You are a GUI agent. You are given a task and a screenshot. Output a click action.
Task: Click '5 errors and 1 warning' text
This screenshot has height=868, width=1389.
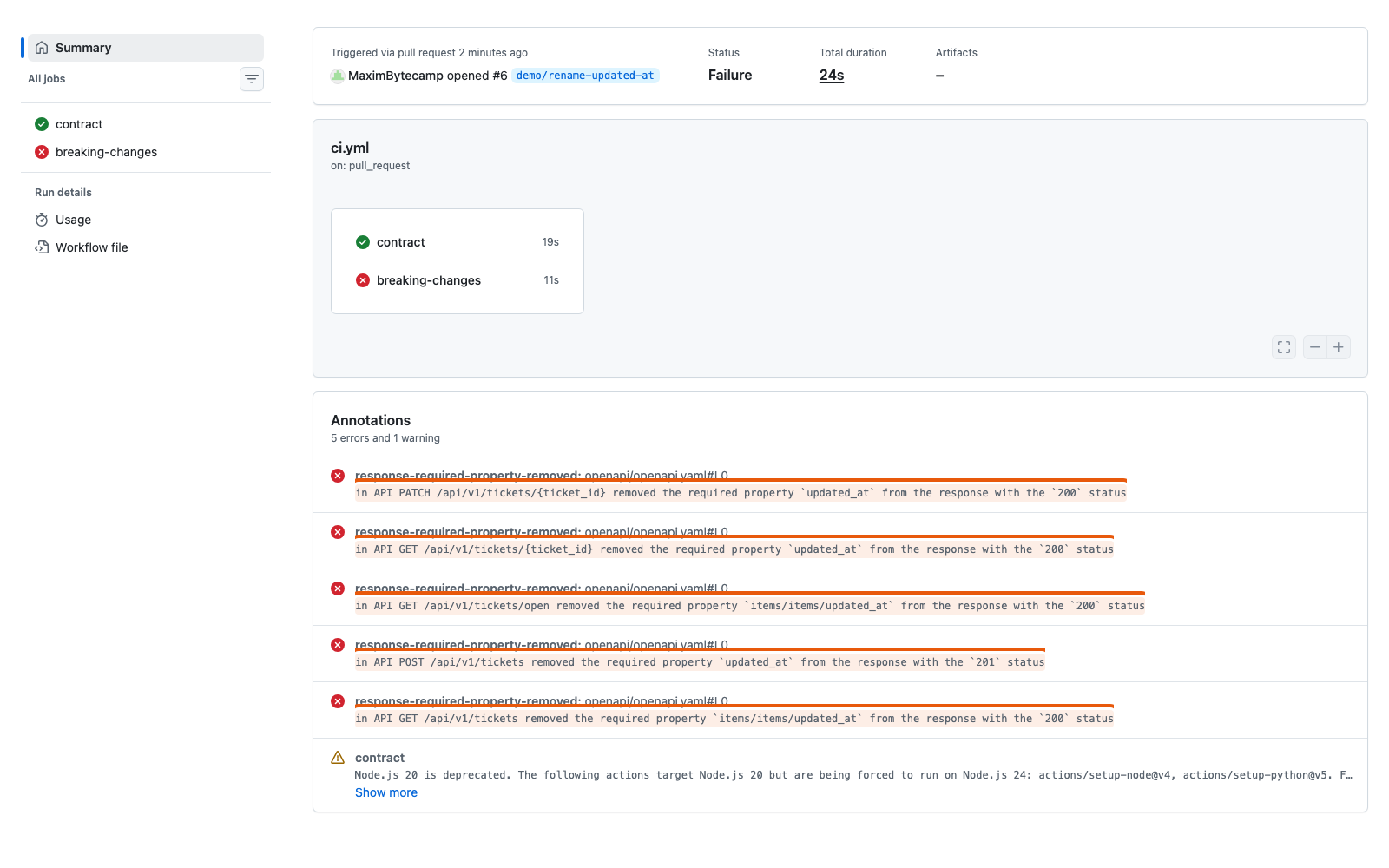(385, 438)
